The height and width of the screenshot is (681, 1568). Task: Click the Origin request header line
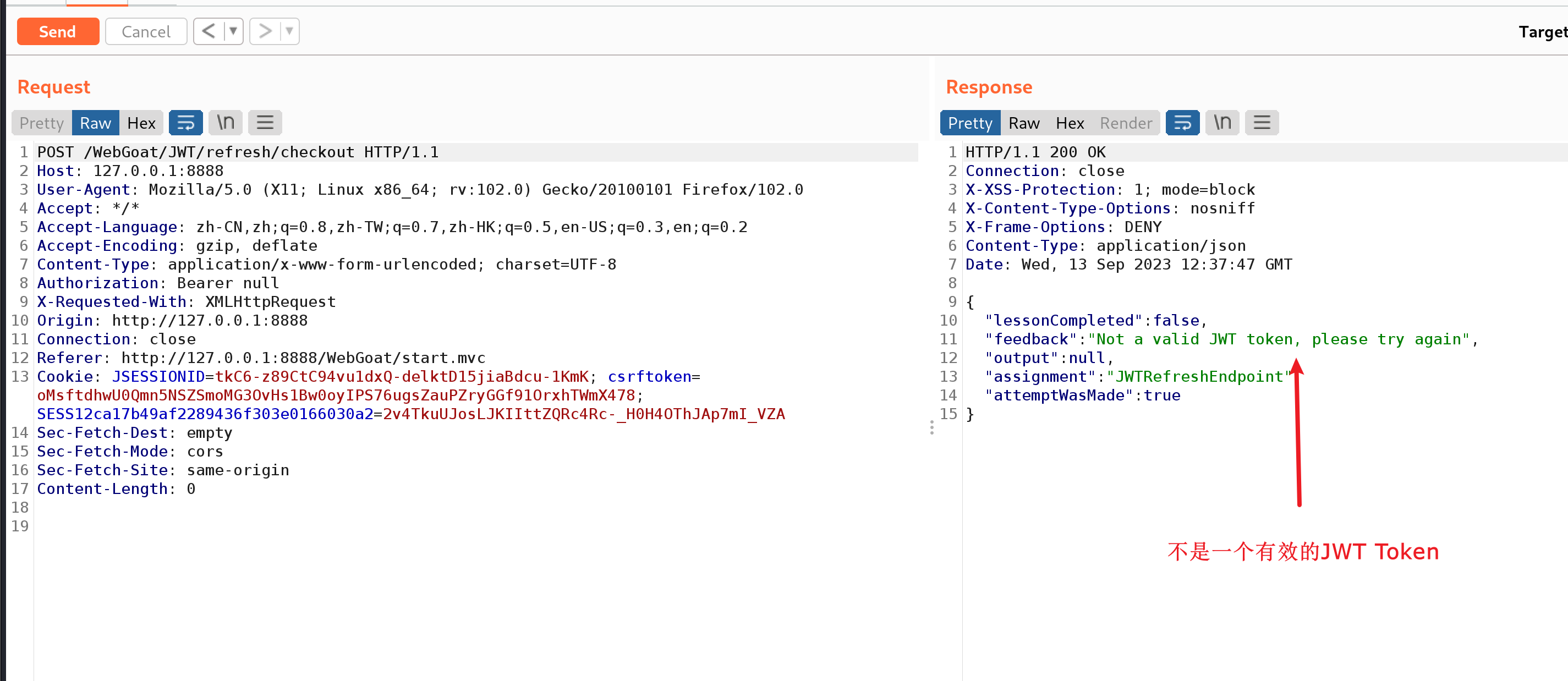tap(172, 321)
